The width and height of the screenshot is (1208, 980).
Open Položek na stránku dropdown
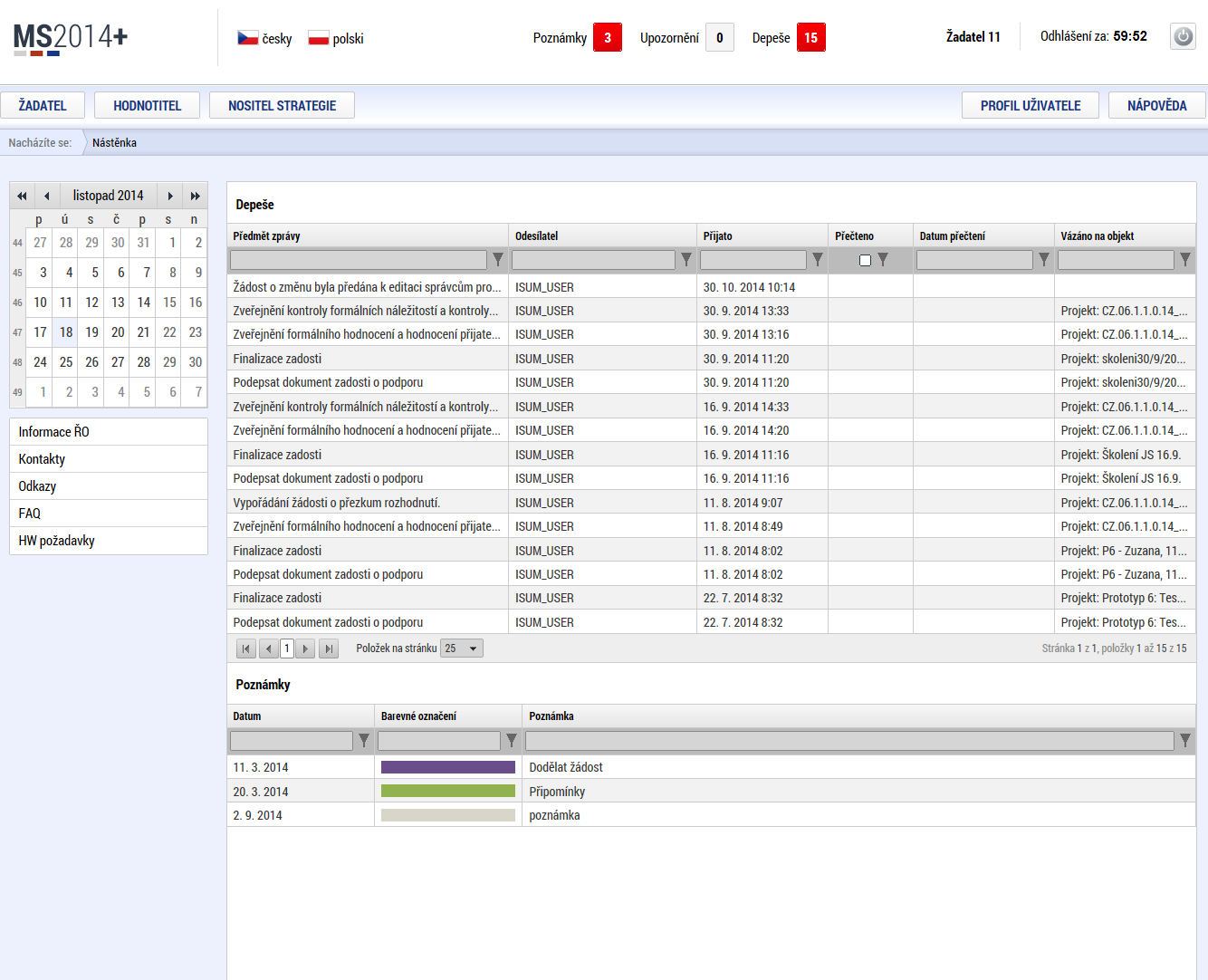(461, 649)
